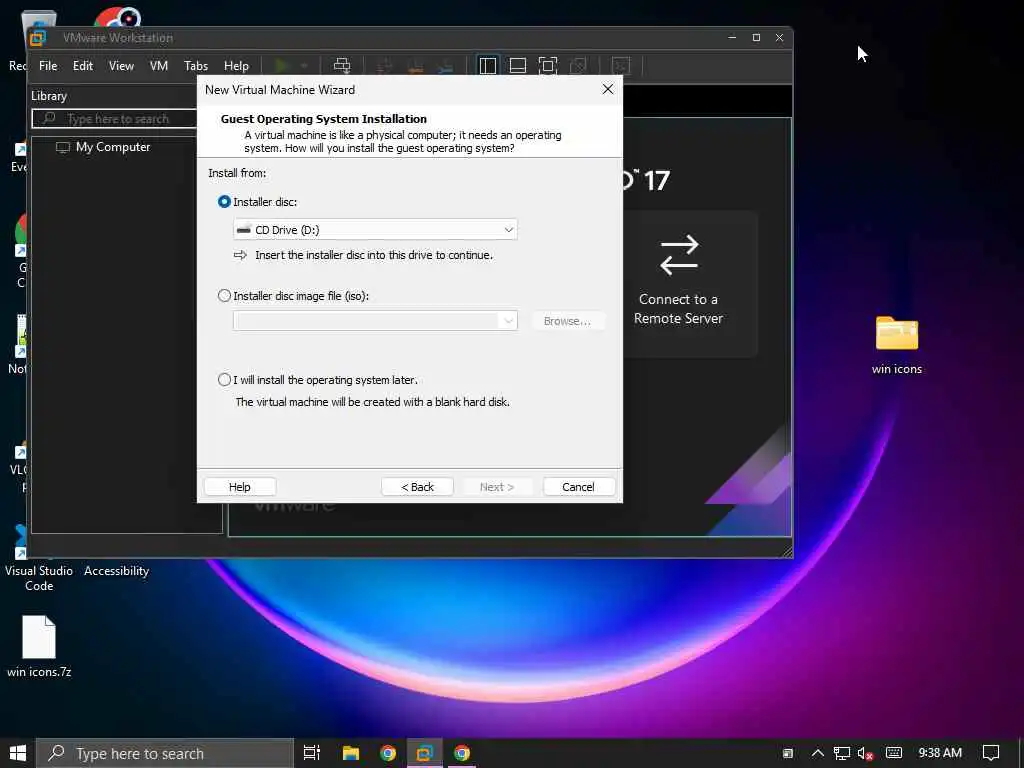Screen dimensions: 1024x768
Task: Select My Computer in the Library tree
Action: pyautogui.click(x=112, y=147)
